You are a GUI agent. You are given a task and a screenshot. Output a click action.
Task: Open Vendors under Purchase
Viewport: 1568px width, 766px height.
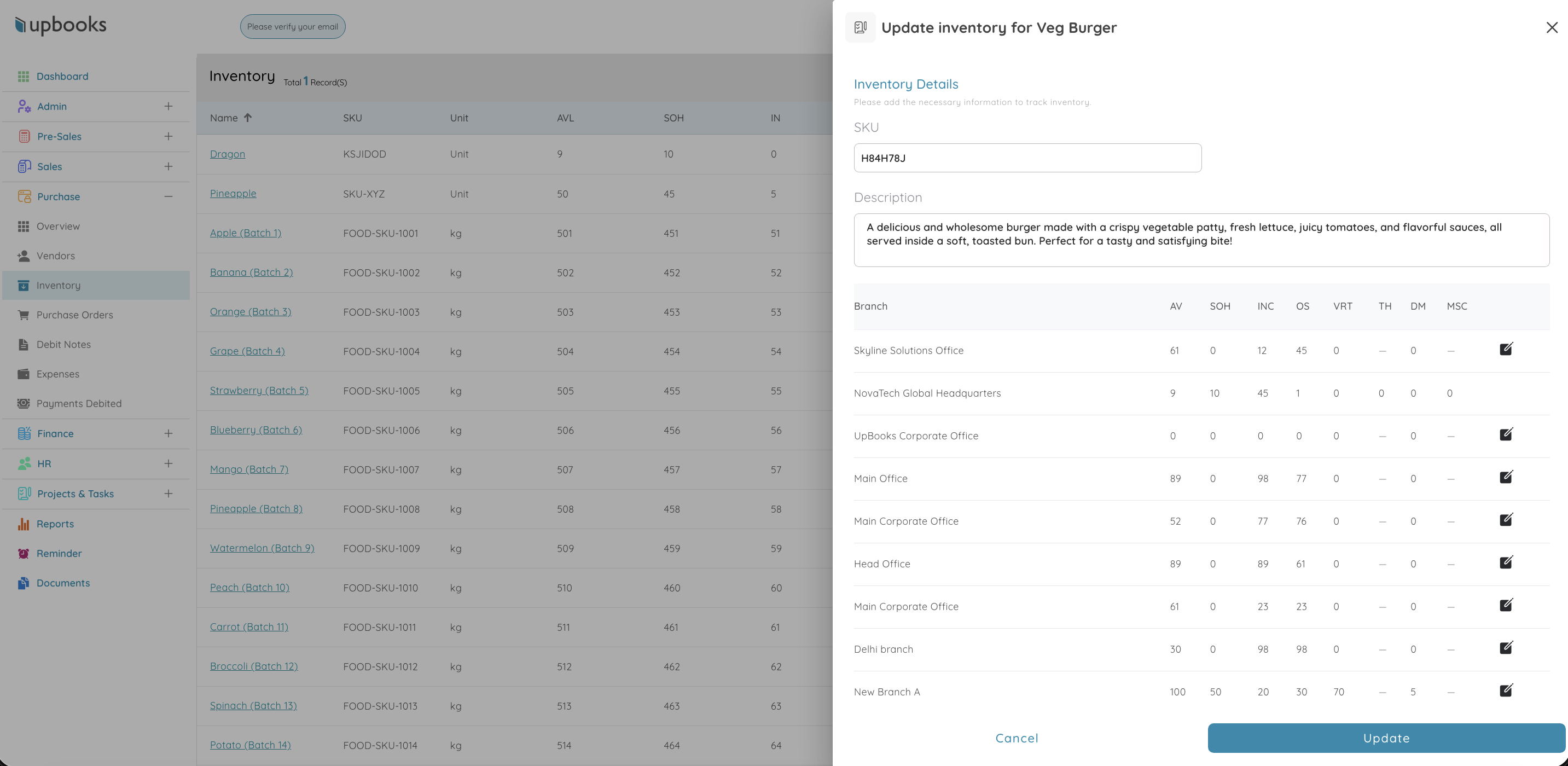tap(55, 256)
